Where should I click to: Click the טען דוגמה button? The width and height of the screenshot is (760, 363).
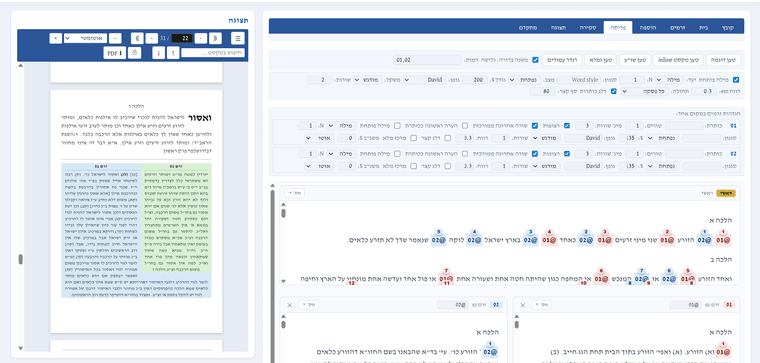tap(722, 60)
